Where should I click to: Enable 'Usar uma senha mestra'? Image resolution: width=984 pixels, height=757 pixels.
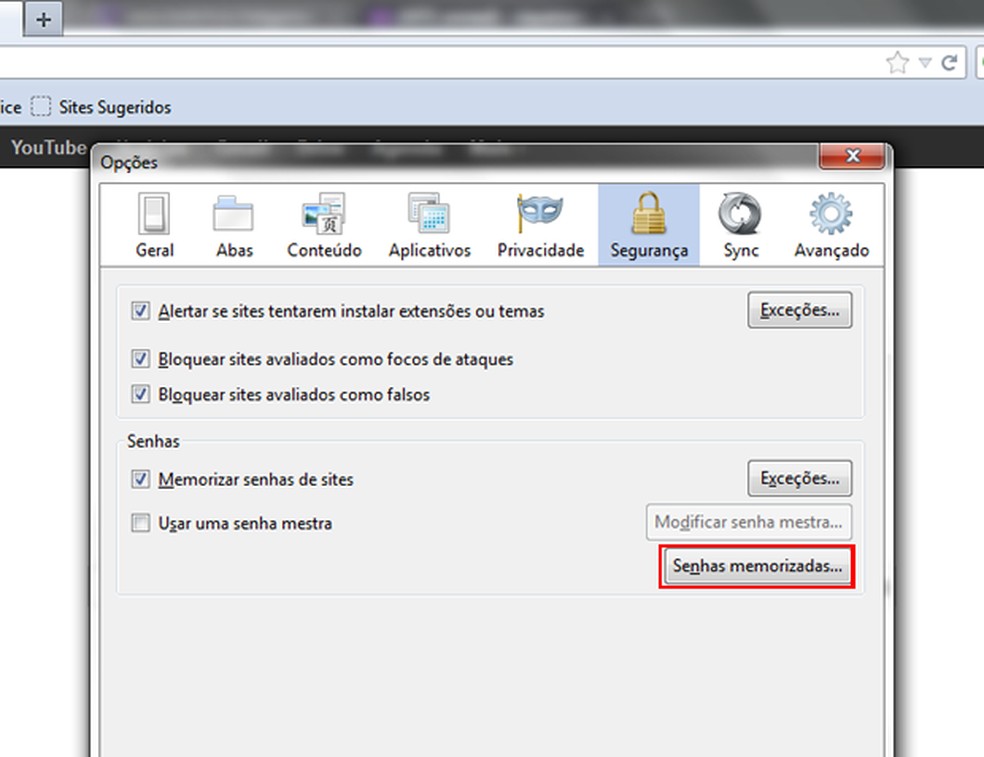click(x=141, y=523)
